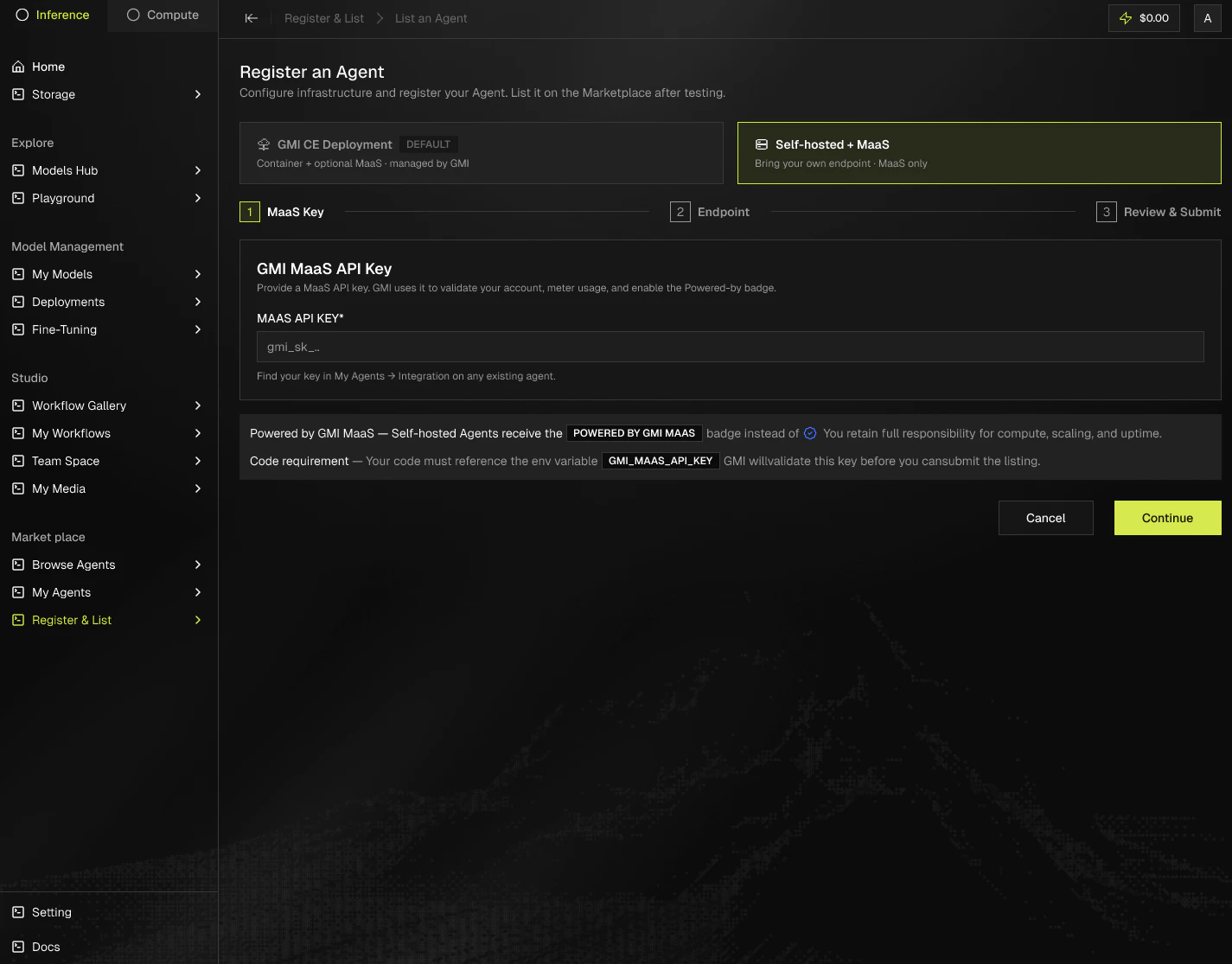The image size is (1232, 964).
Task: Click the Workflow Gallery sidebar icon
Action: 18,405
